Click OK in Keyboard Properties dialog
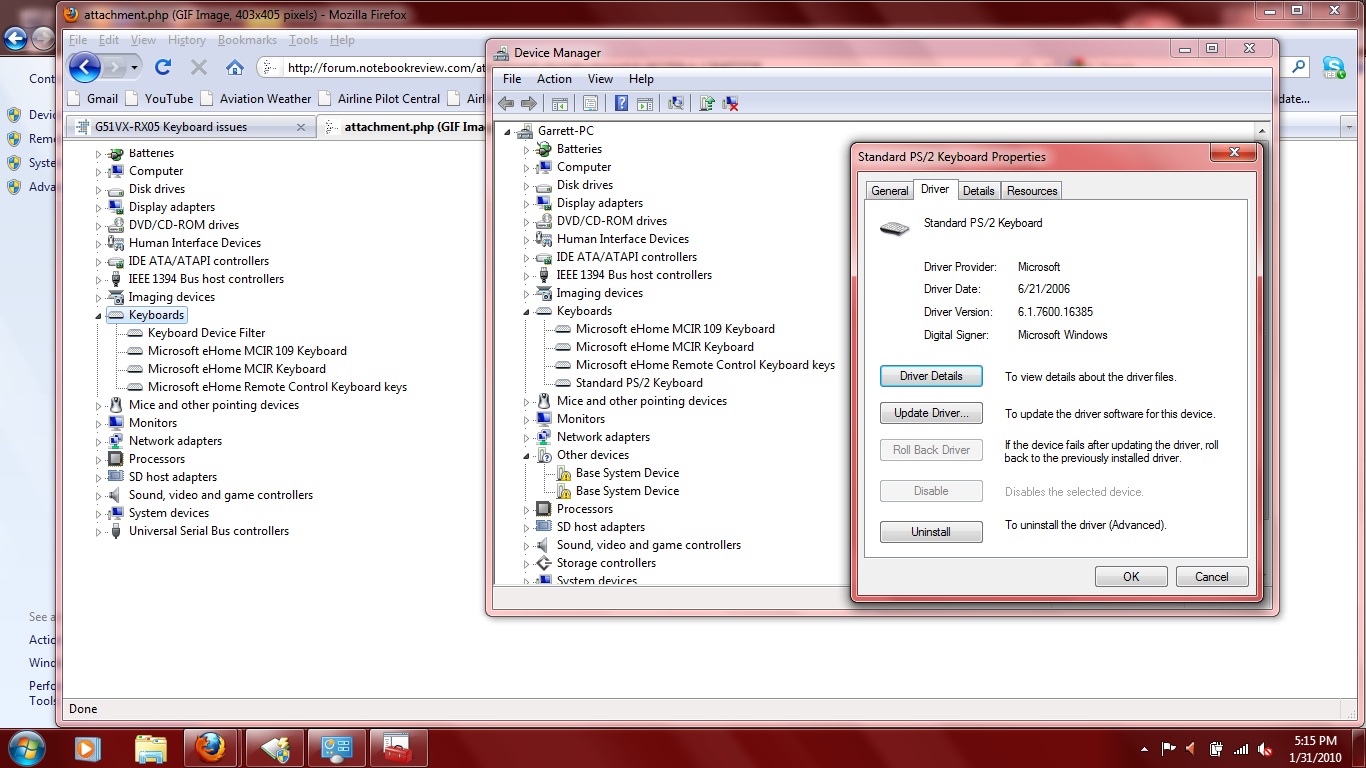 [1131, 576]
